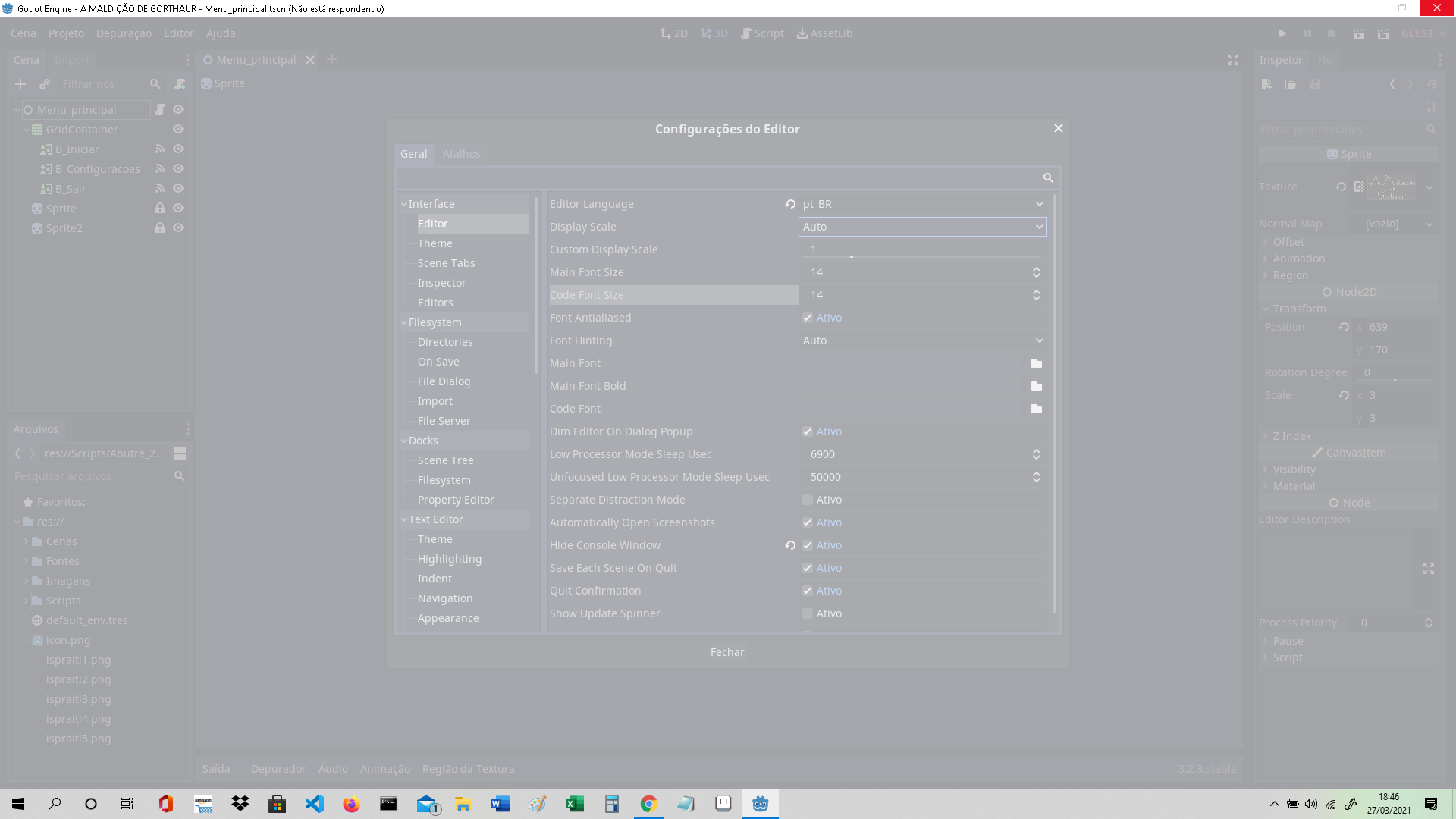Click the Play scene button

[x=1358, y=33]
